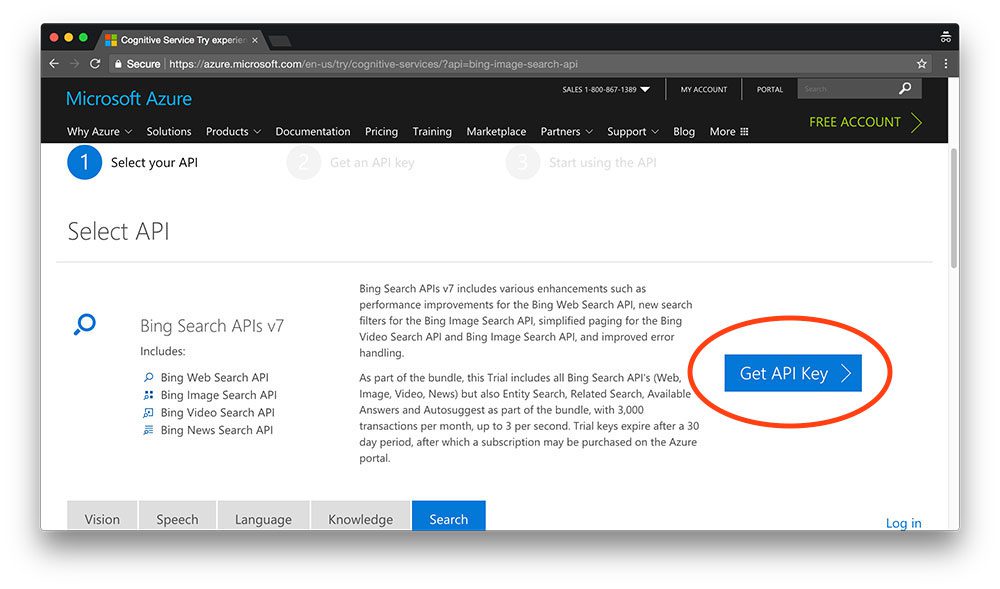
Task: Switch to the Vision tab
Action: (102, 516)
